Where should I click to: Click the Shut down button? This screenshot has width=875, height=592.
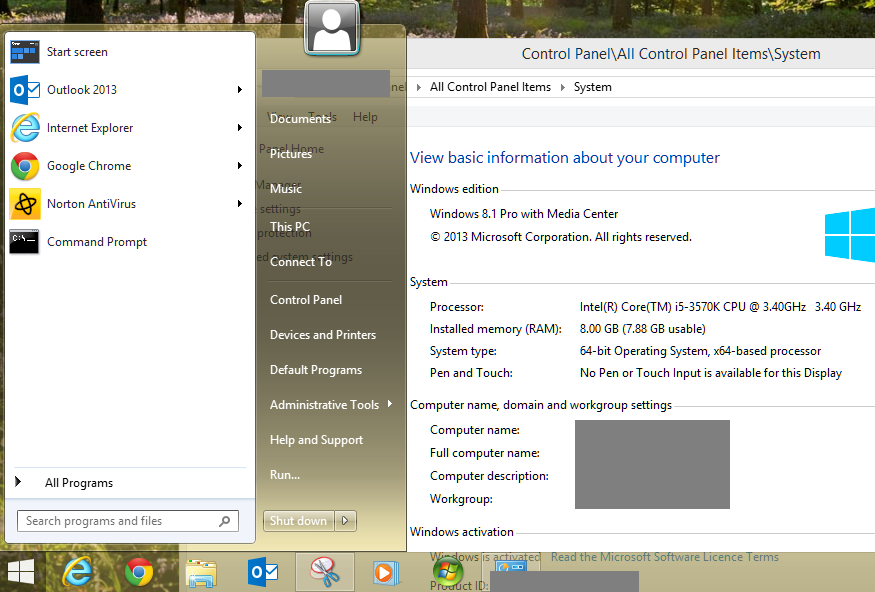click(x=299, y=521)
